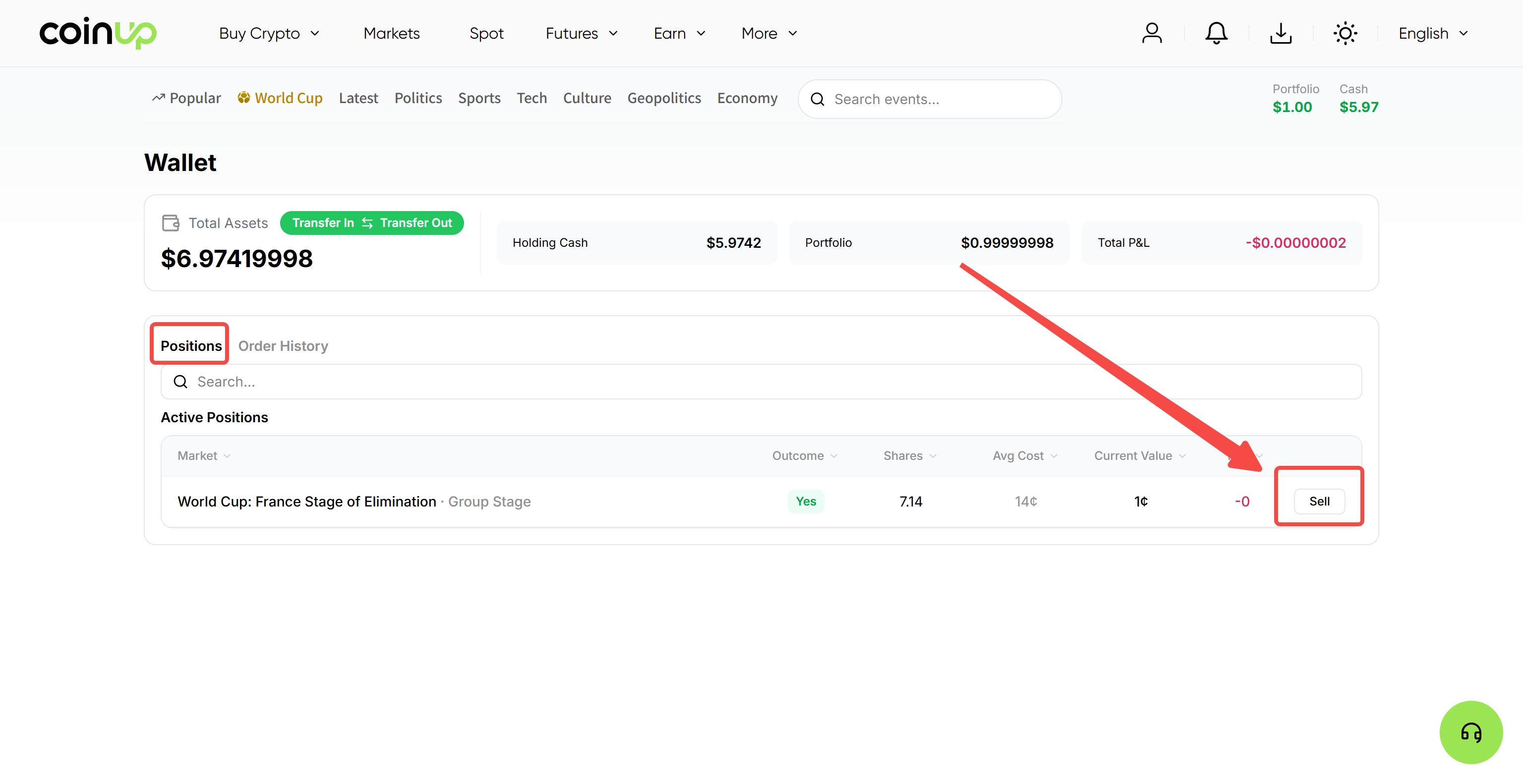Click the -0 P&L value in row
This screenshot has width=1523, height=784.
pos(1241,501)
